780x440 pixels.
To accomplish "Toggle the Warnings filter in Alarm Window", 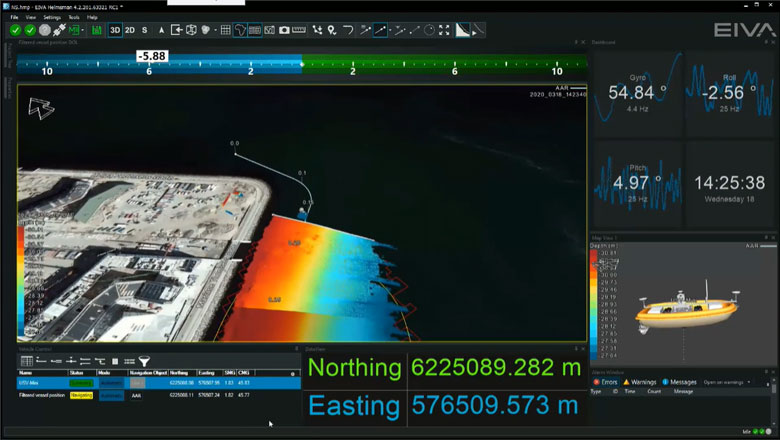I will coord(640,382).
